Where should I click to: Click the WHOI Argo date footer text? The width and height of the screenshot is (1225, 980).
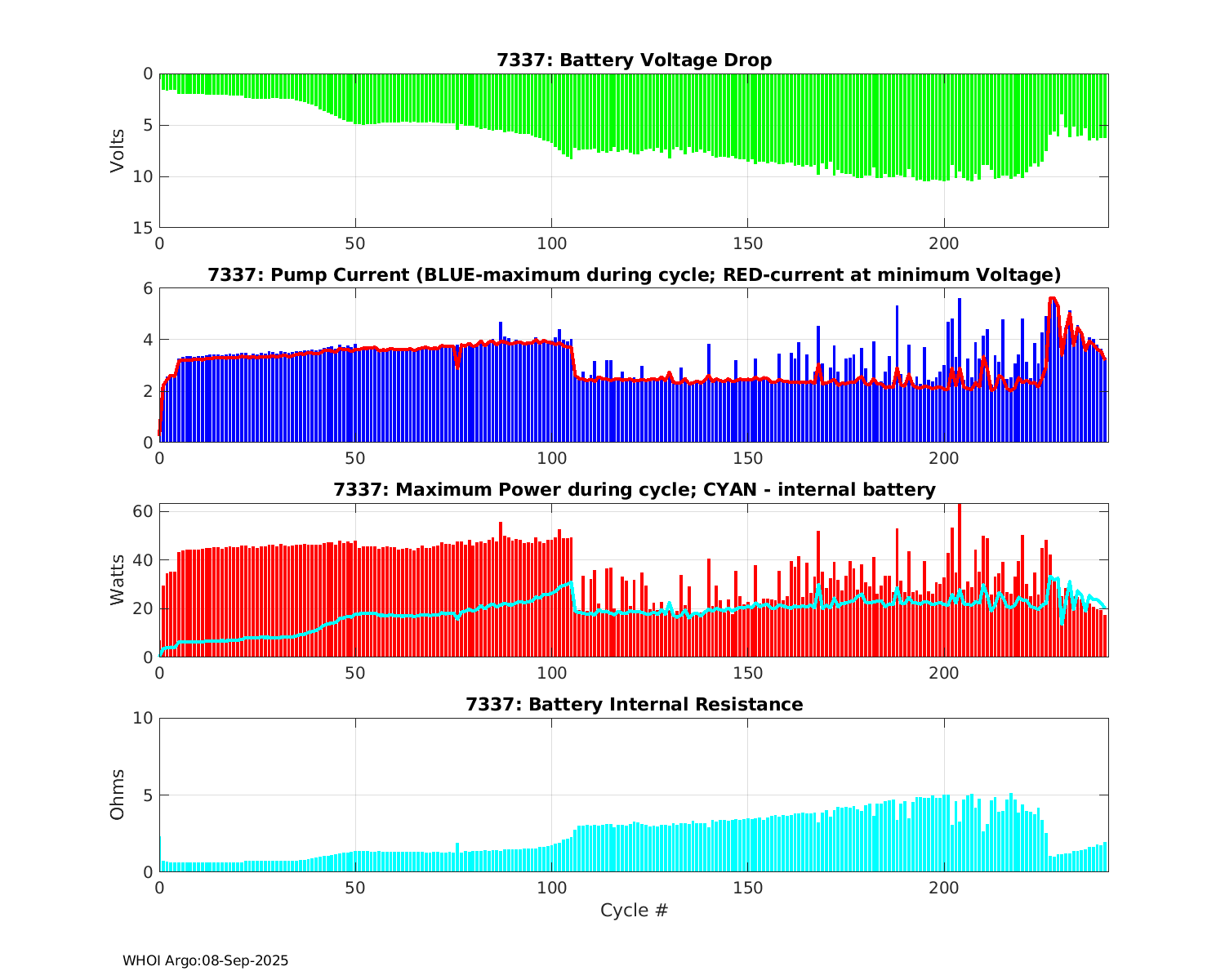(205, 961)
